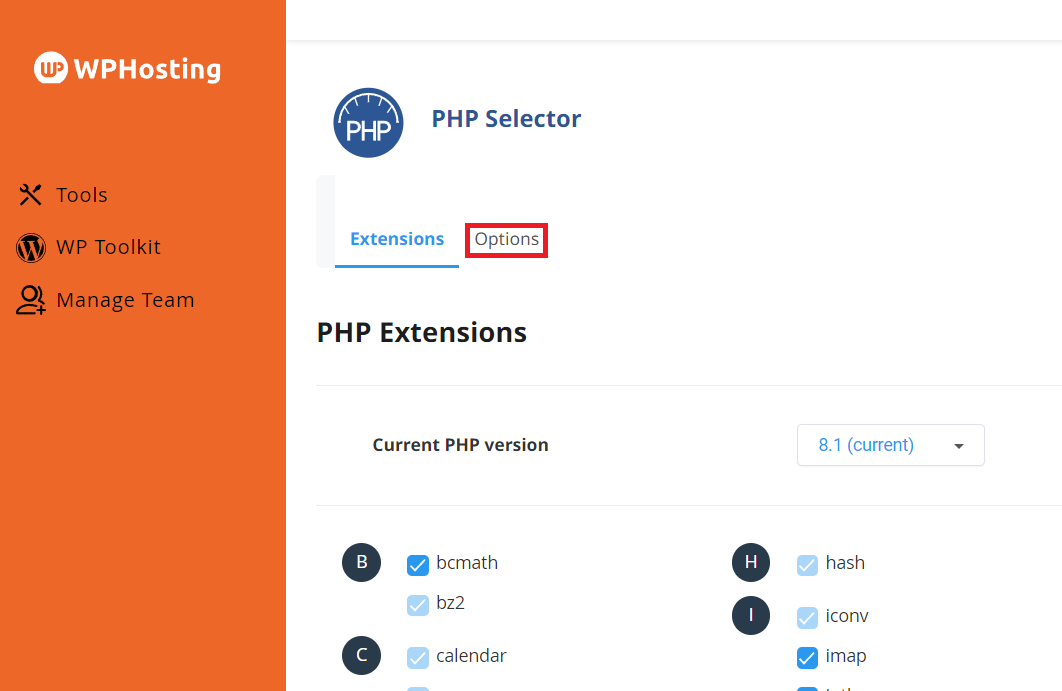The image size is (1062, 691).
Task: Go to Manage Team page
Action: pos(125,300)
